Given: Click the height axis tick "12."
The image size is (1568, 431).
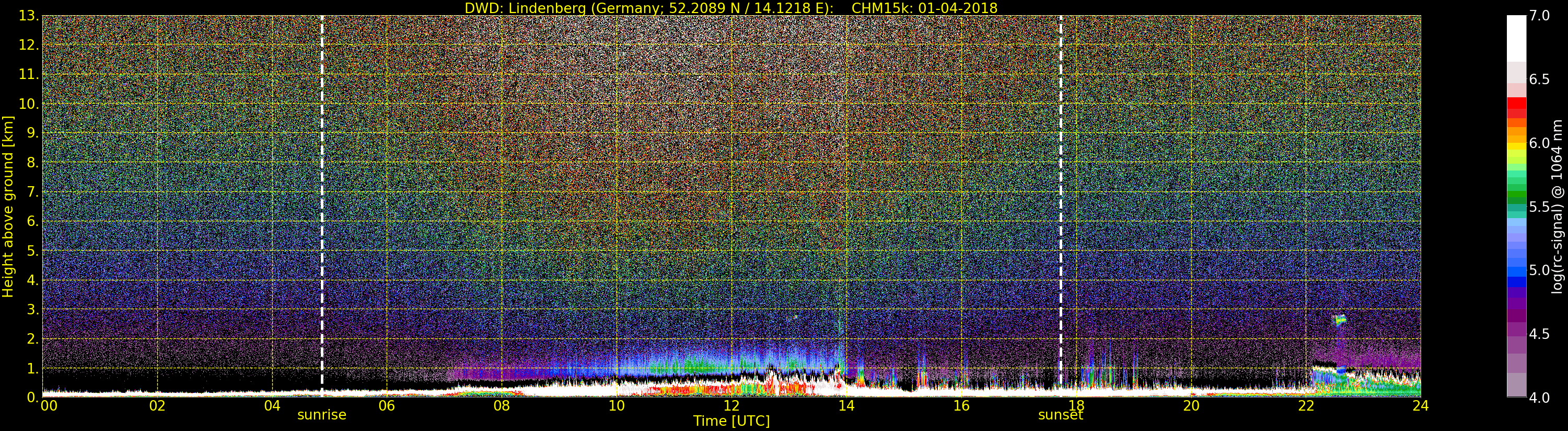Looking at the screenshot, I should (x=29, y=45).
